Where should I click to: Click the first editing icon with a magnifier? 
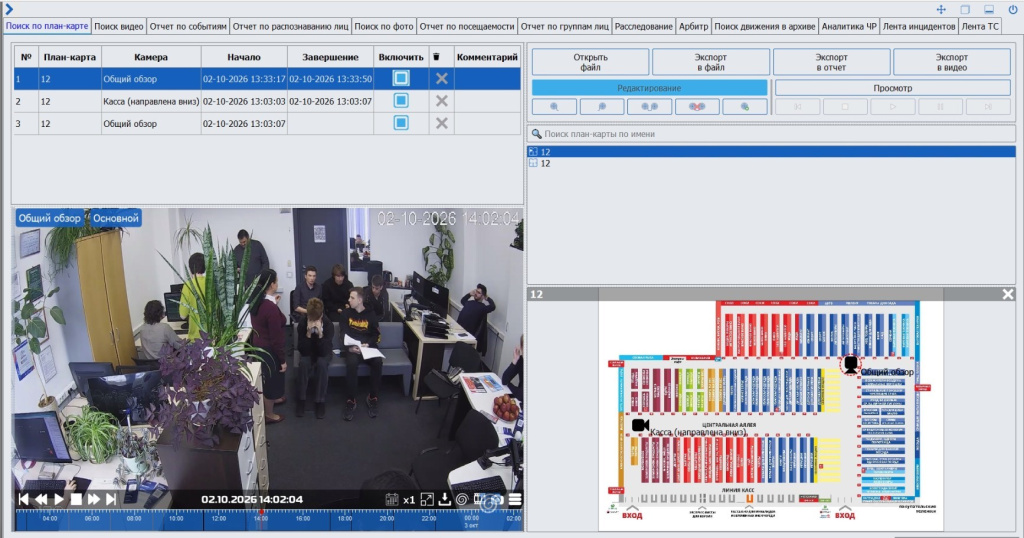click(554, 106)
